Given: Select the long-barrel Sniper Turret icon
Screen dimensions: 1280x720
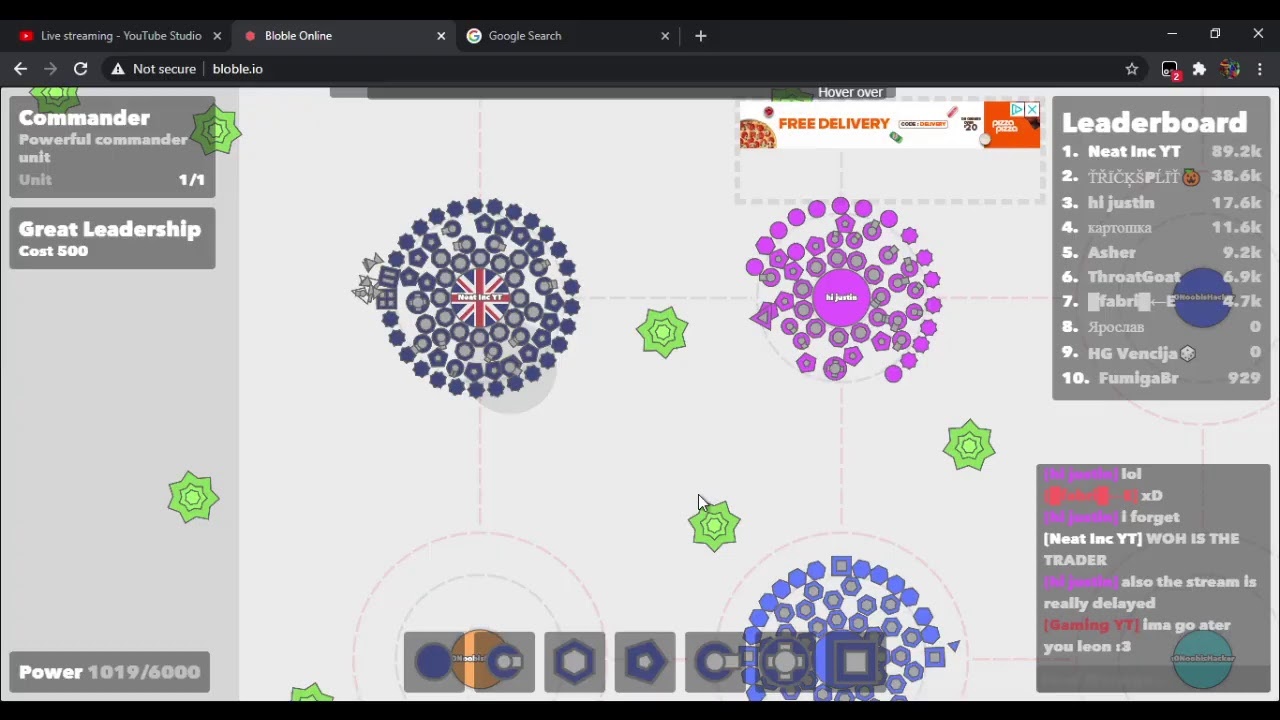Looking at the screenshot, I should pos(715,662).
